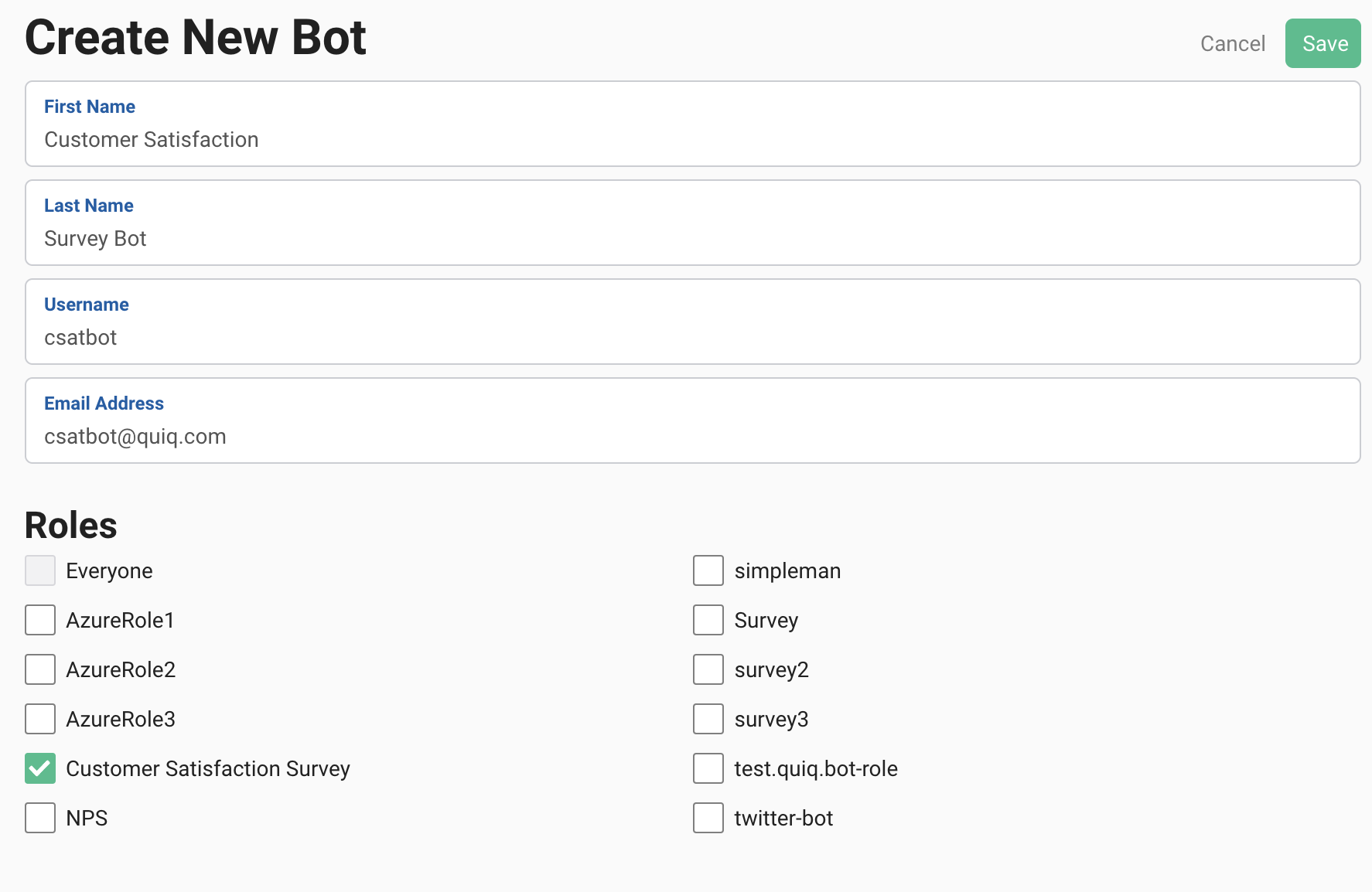Click into the First Name field
The image size is (1372, 892).
pyautogui.click(x=692, y=139)
